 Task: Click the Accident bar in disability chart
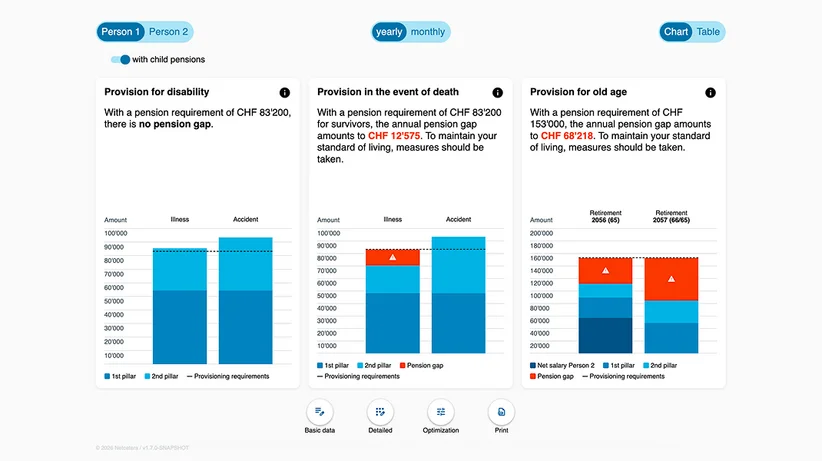click(x=245, y=301)
